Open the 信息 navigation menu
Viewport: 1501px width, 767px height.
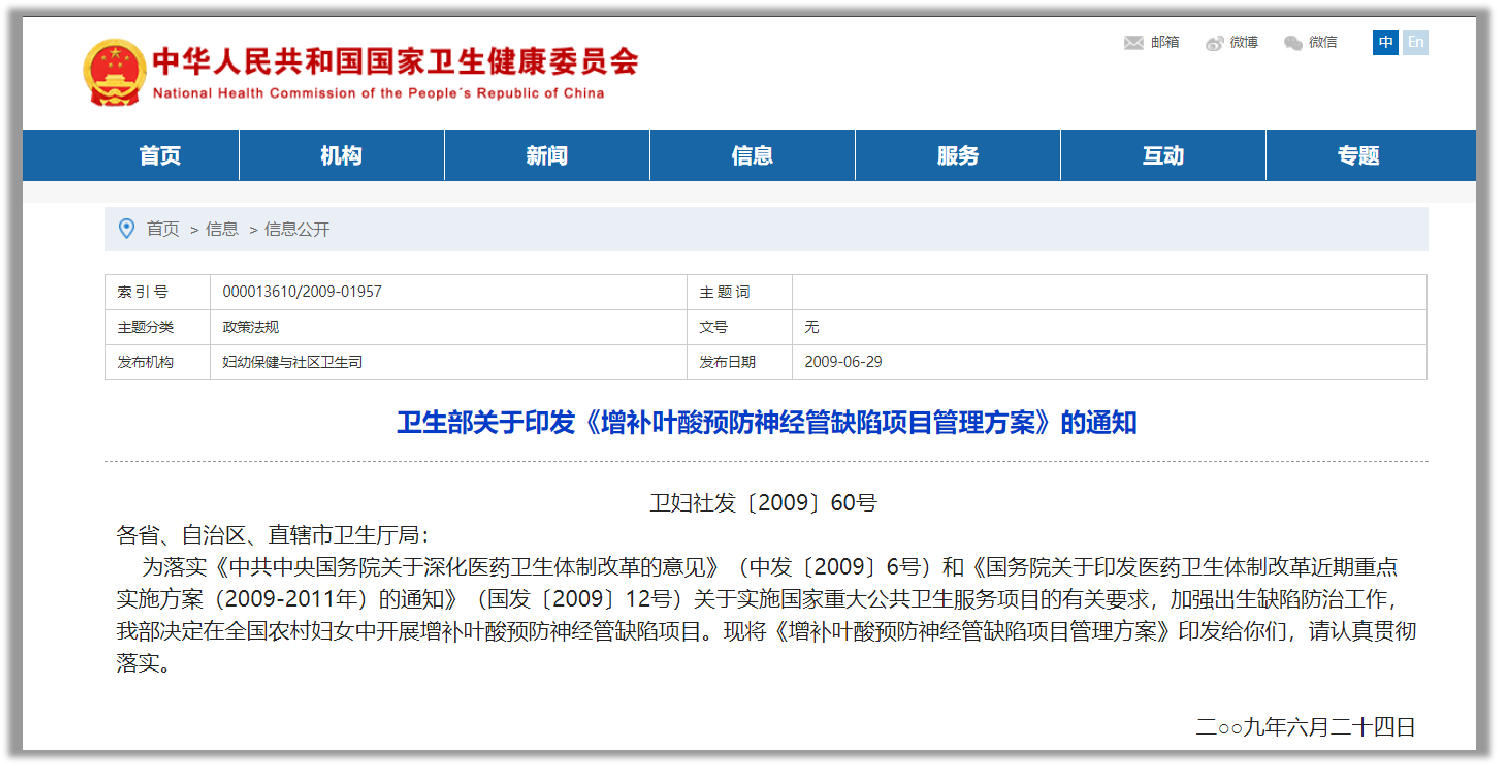coord(752,156)
